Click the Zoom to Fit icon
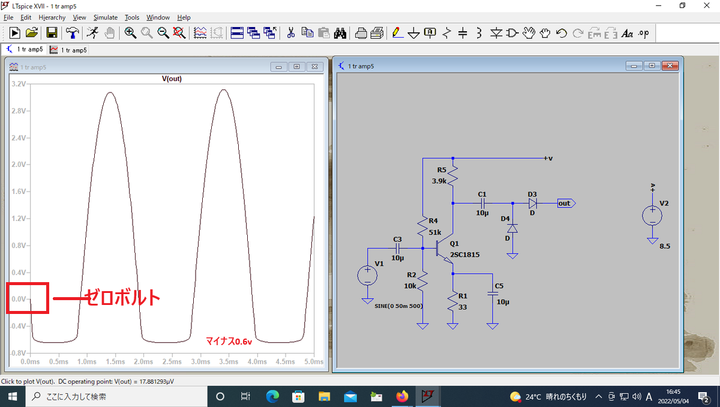Viewport: 720px width, 407px height. coord(178,33)
